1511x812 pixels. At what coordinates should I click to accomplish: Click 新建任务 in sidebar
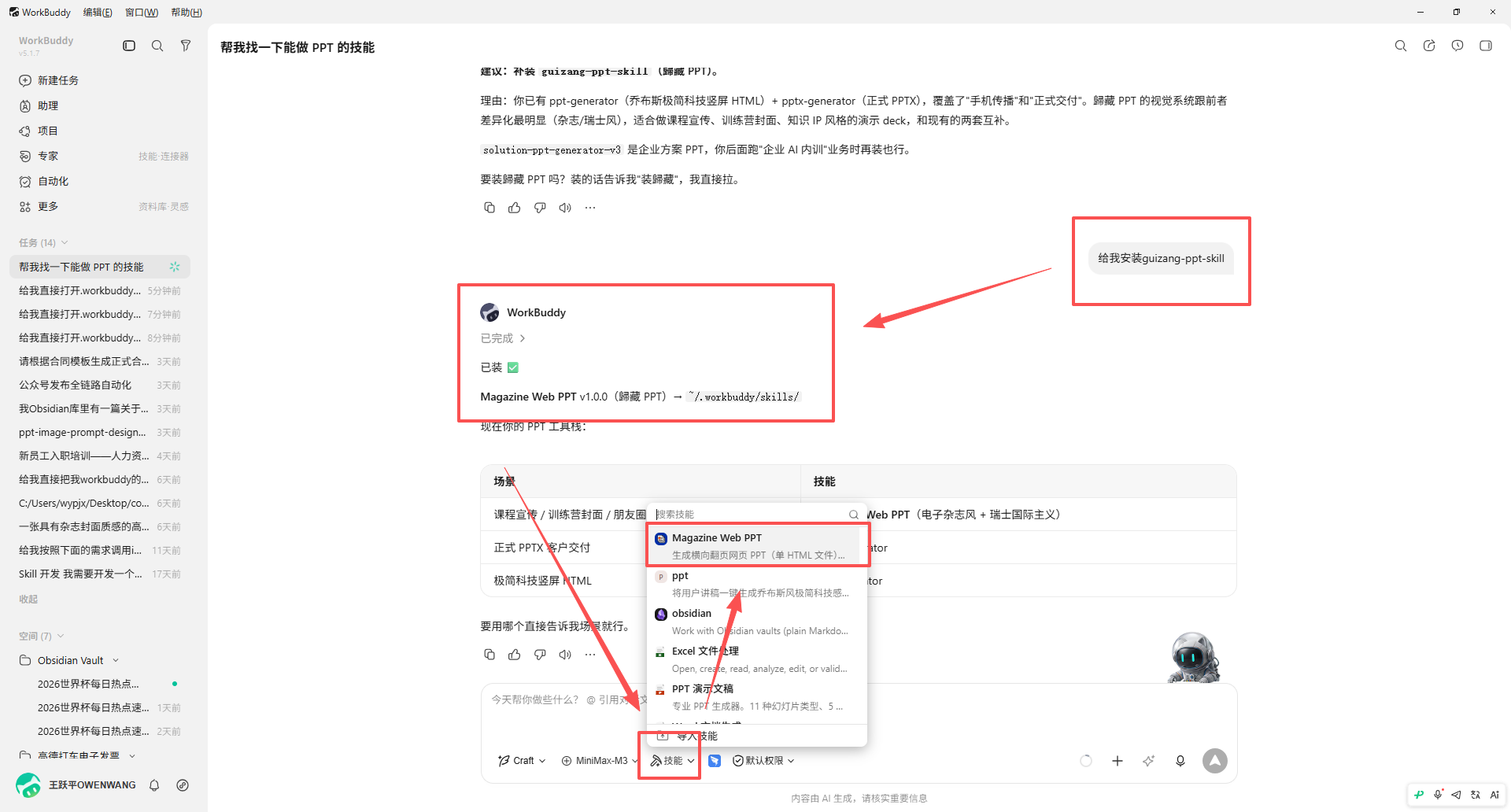(x=100, y=80)
